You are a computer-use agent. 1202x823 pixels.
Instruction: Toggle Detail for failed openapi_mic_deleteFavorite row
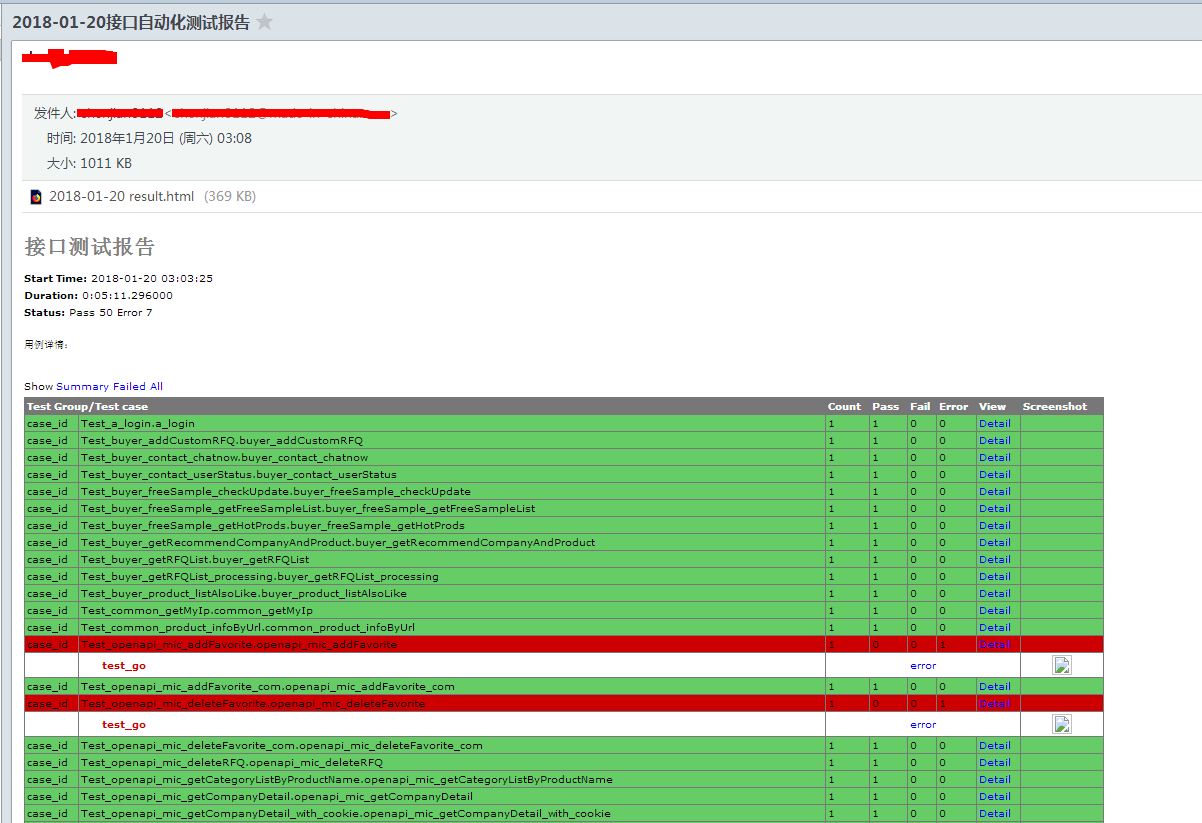tap(994, 704)
